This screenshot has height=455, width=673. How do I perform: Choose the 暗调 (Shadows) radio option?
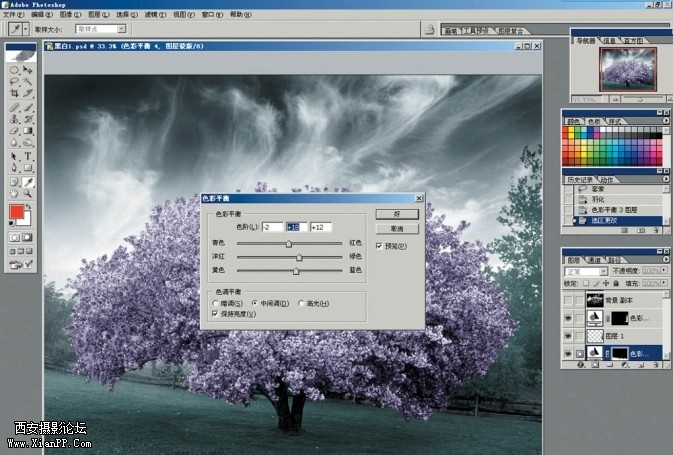pos(215,303)
